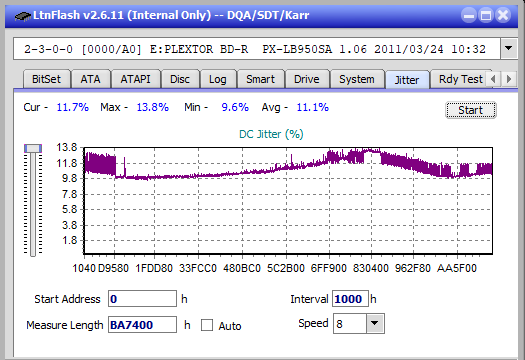
Task: Open the ATAPI tab
Action: [x=135, y=79]
